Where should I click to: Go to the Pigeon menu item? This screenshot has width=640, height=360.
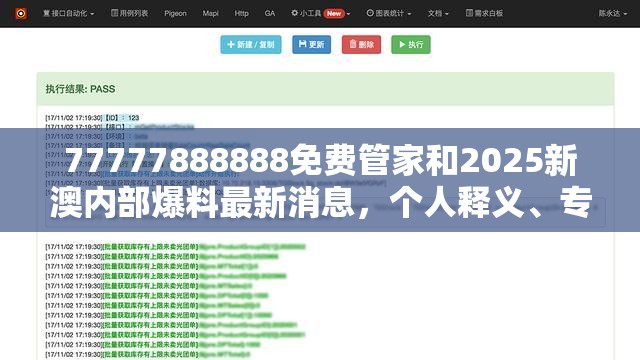(x=175, y=13)
